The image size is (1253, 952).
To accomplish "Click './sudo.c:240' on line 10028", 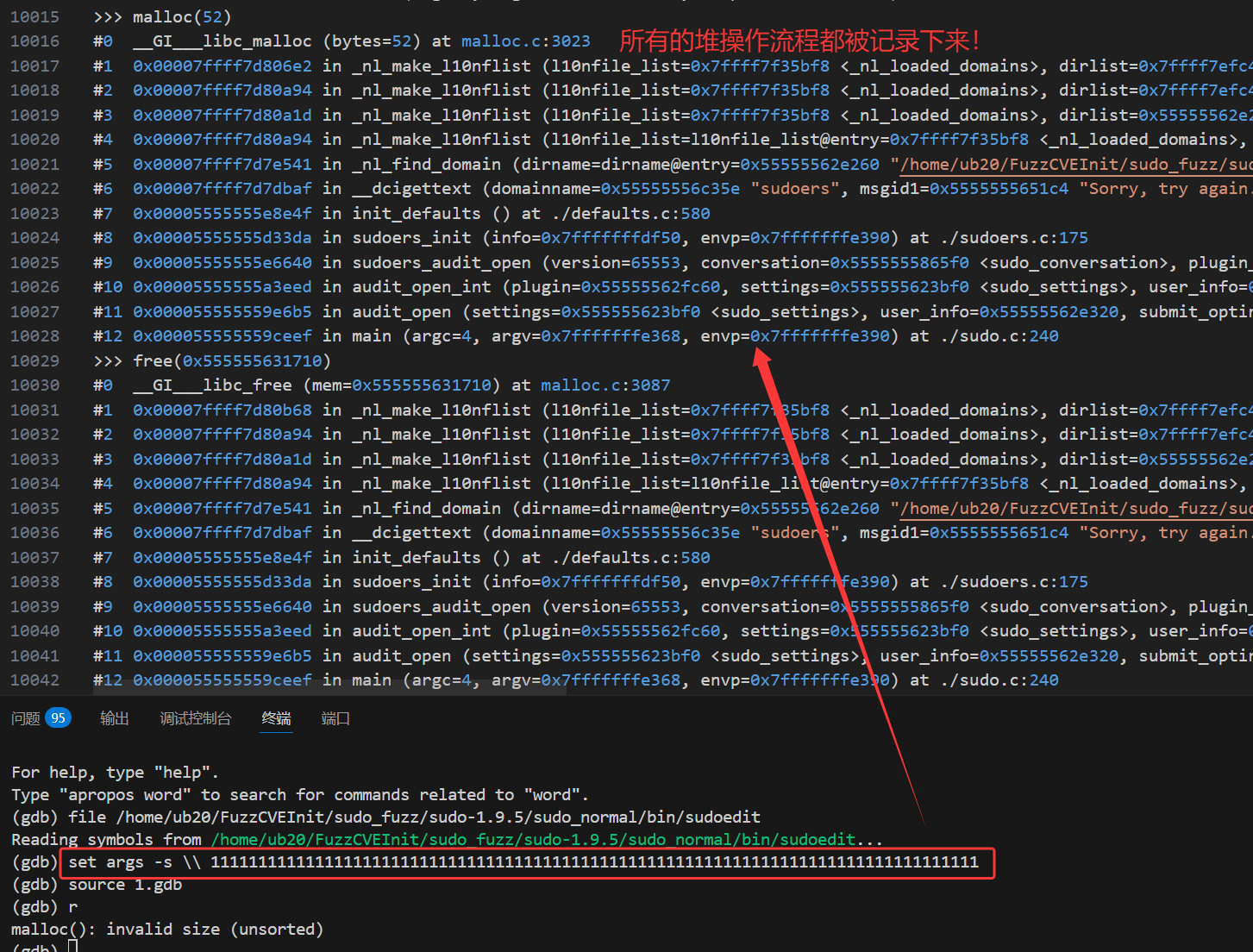I will pos(999,336).
